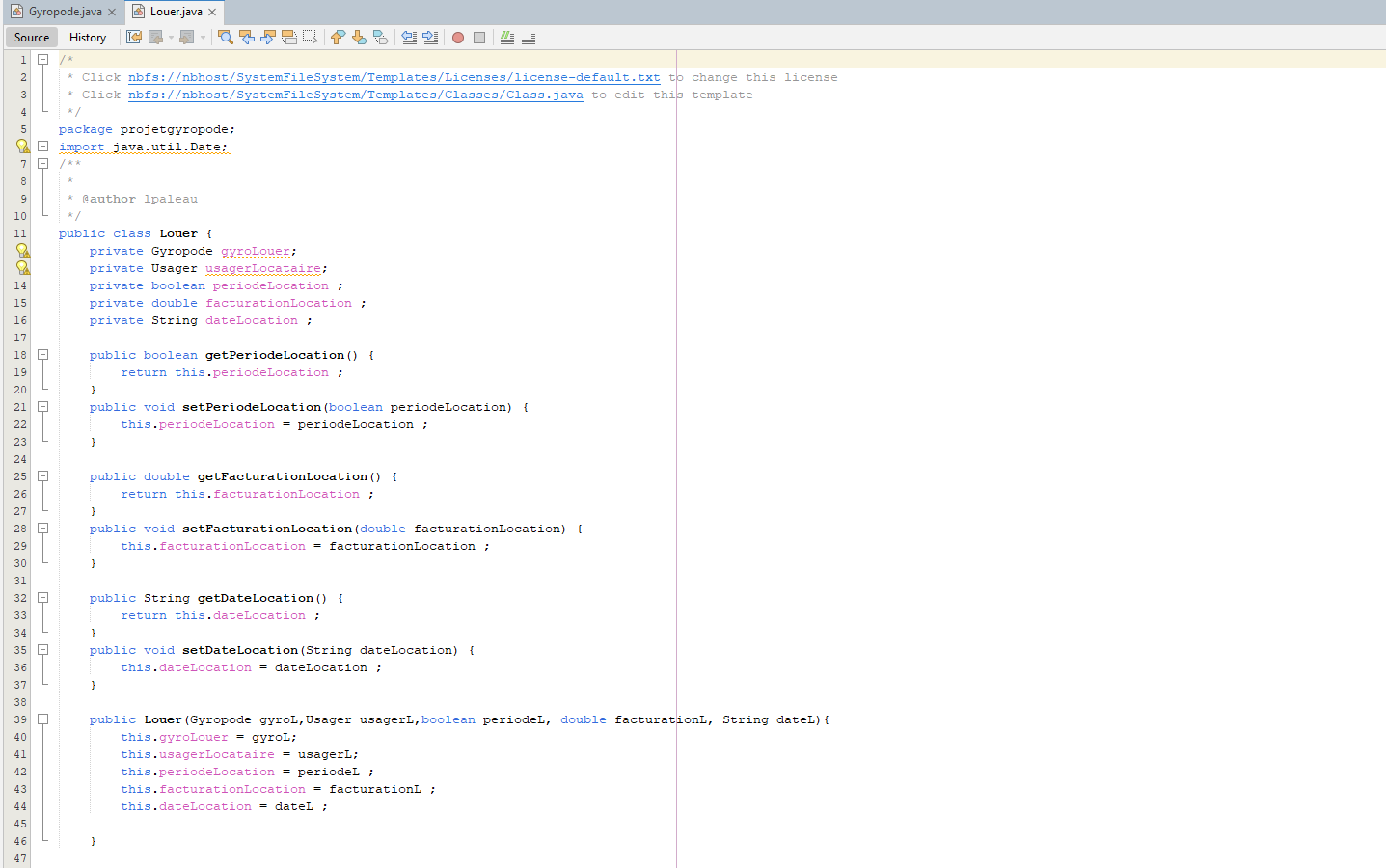Toggle Highlight Search in toolbar
This screenshot has height=868, width=1386.
pyautogui.click(x=289, y=38)
